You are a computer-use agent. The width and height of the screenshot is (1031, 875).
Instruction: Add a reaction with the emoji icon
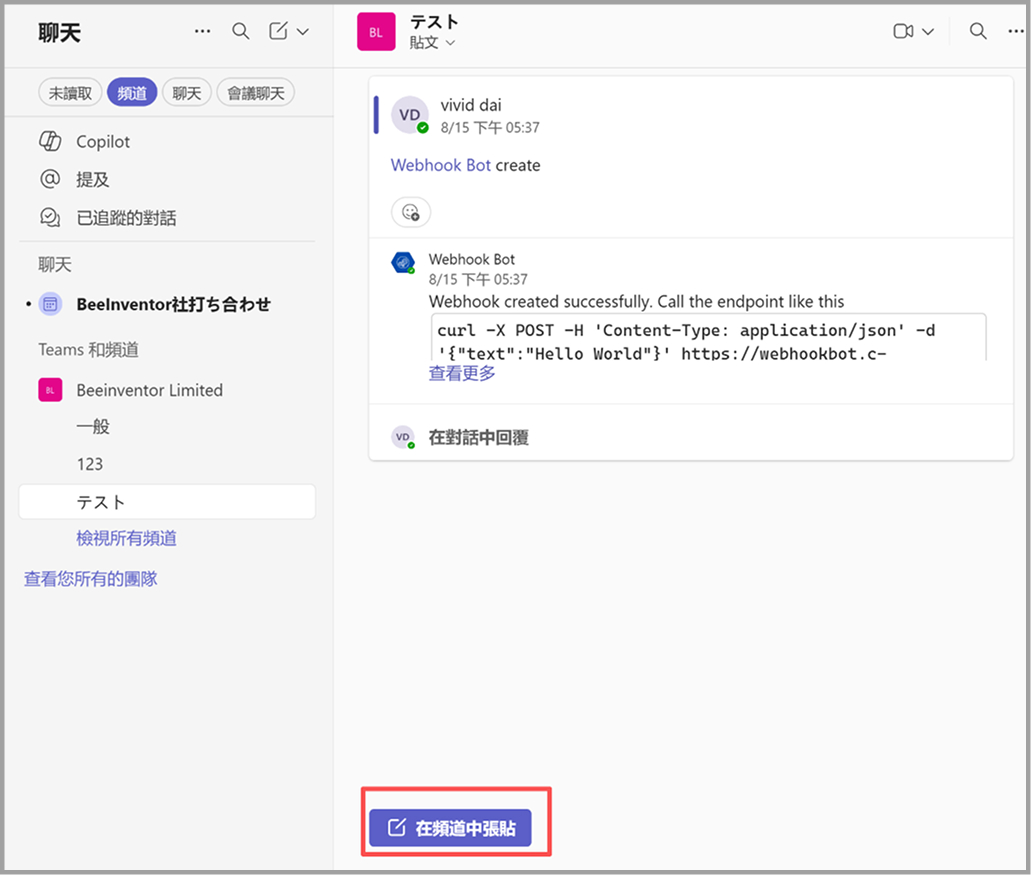click(x=410, y=212)
